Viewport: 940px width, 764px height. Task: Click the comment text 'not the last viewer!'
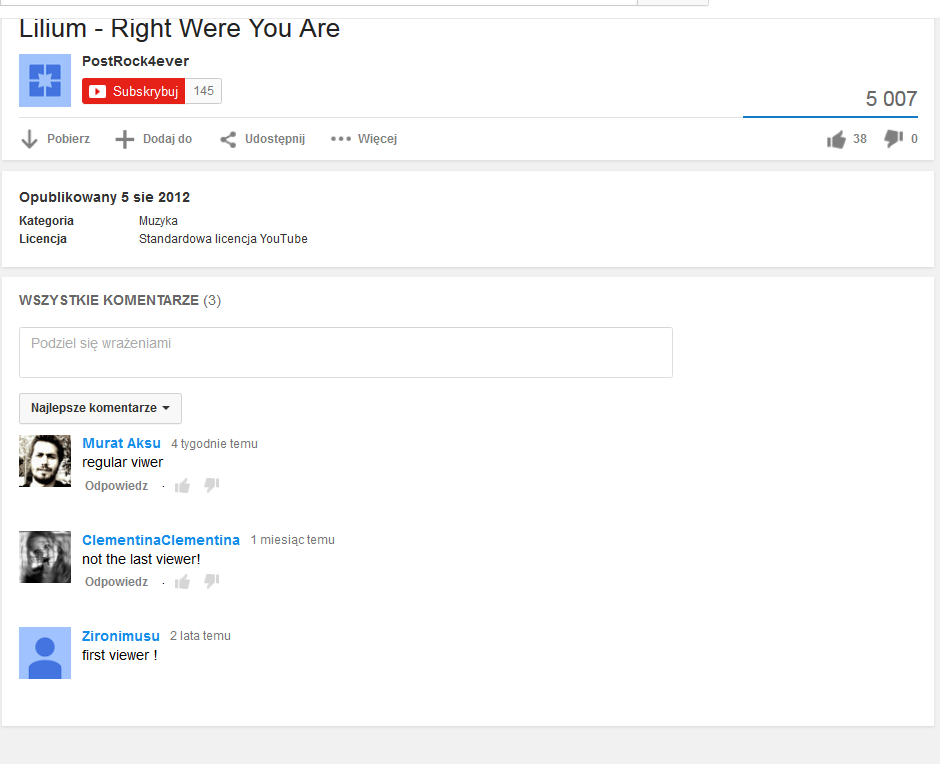tap(141, 559)
